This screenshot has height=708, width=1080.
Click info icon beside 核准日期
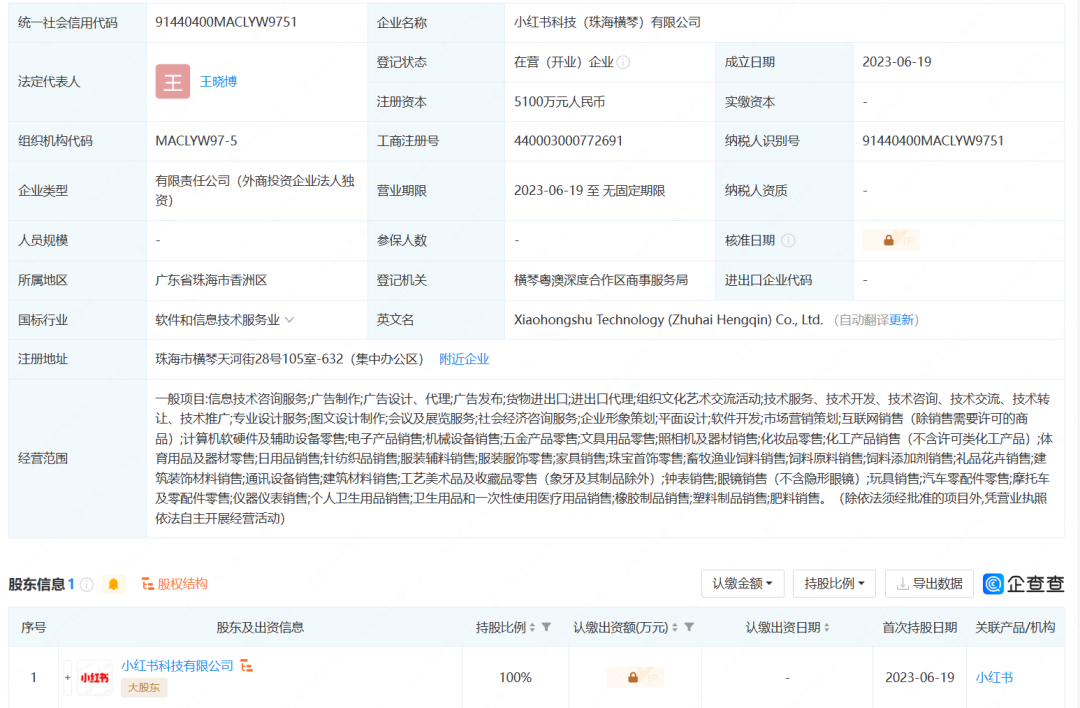789,240
